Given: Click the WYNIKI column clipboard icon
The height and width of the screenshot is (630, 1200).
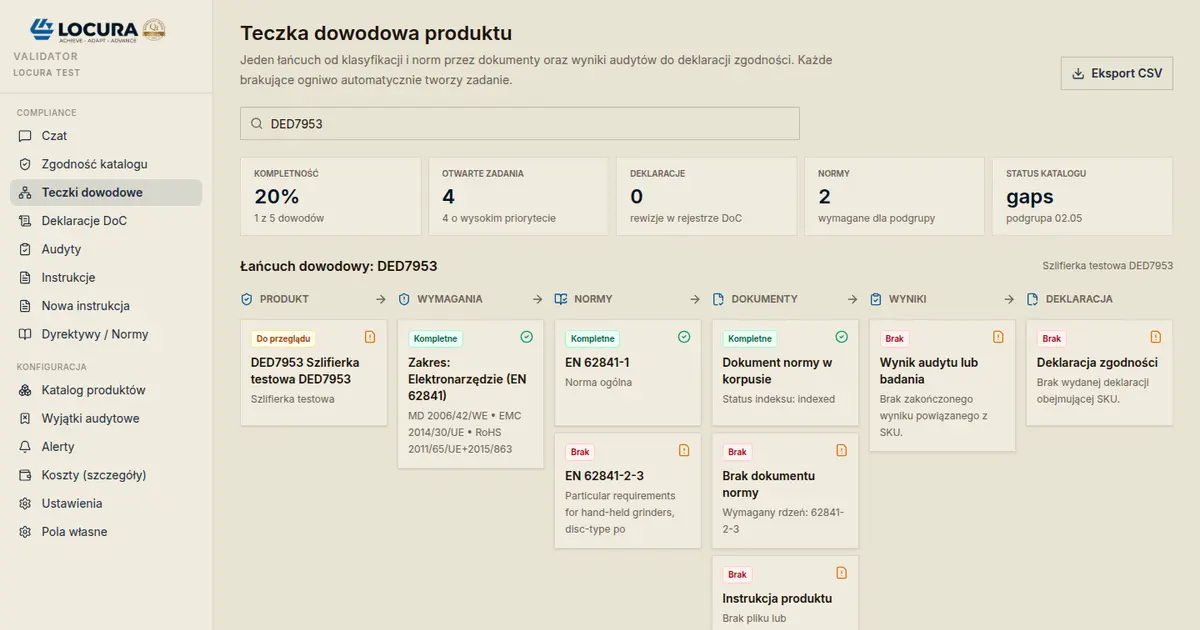Looking at the screenshot, I should pyautogui.click(x=876, y=299).
